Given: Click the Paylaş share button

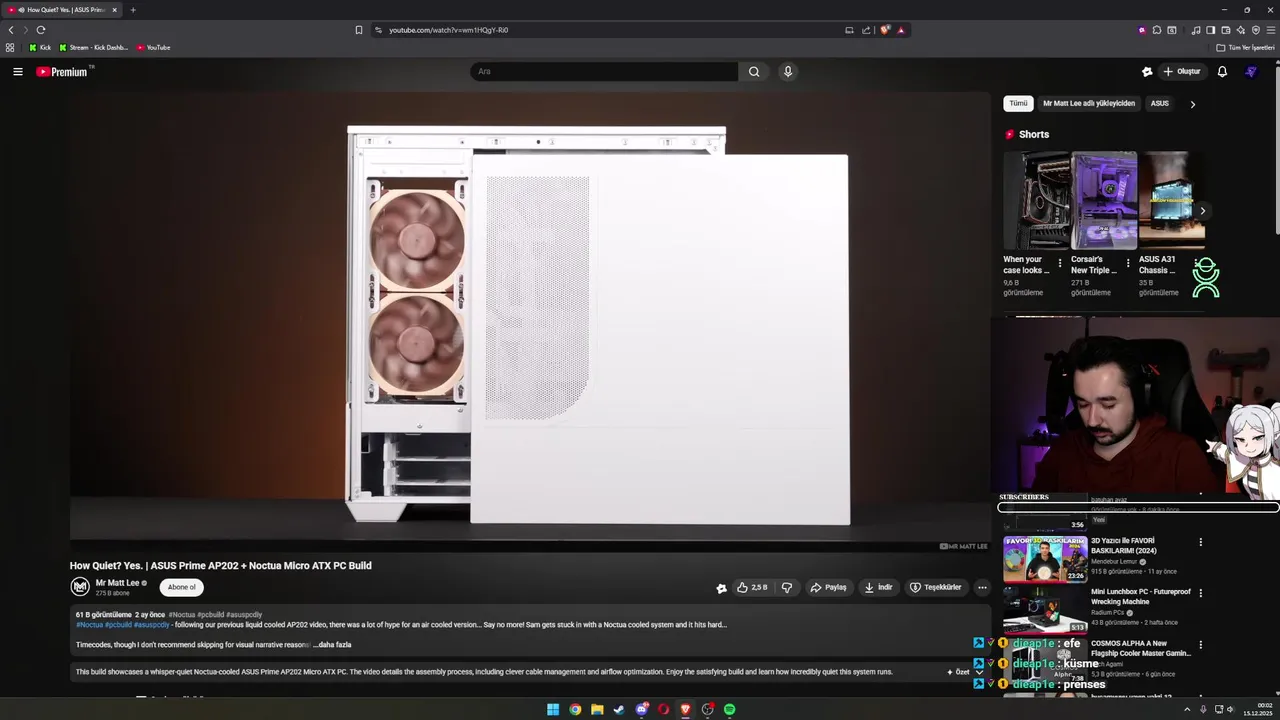Looking at the screenshot, I should (828, 588).
